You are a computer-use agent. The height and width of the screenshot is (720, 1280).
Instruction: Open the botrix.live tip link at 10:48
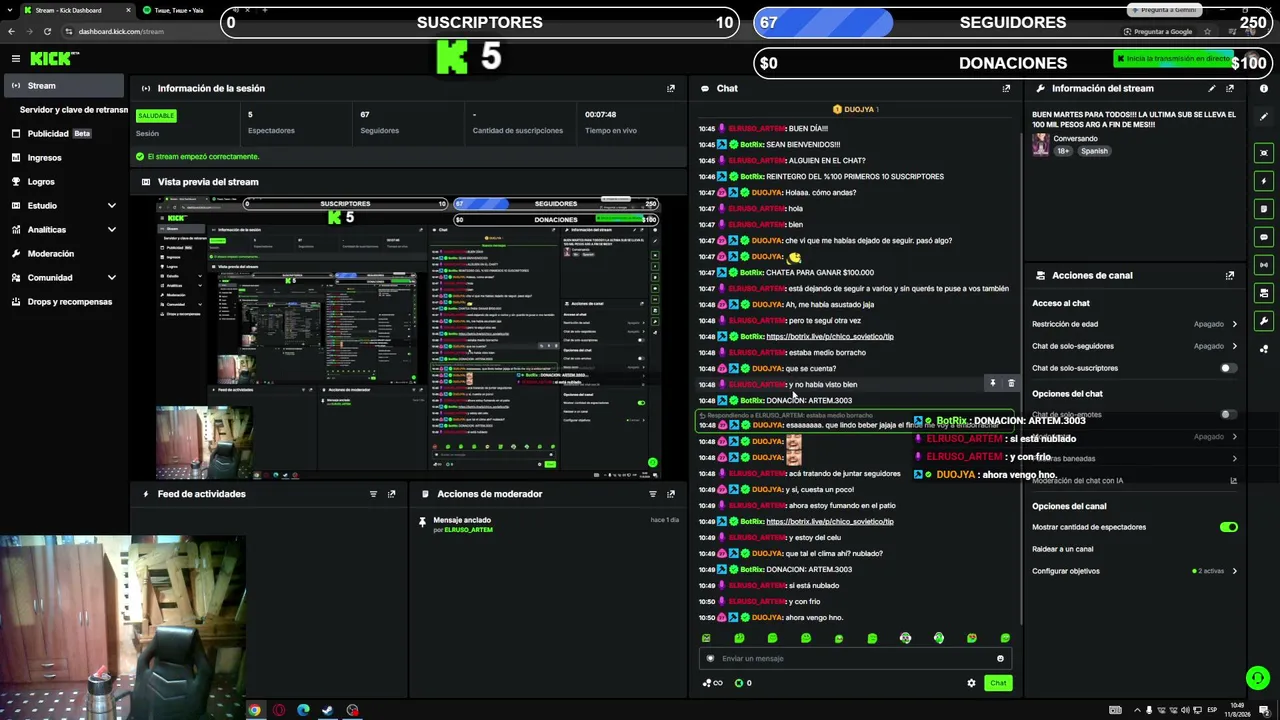(x=830, y=336)
